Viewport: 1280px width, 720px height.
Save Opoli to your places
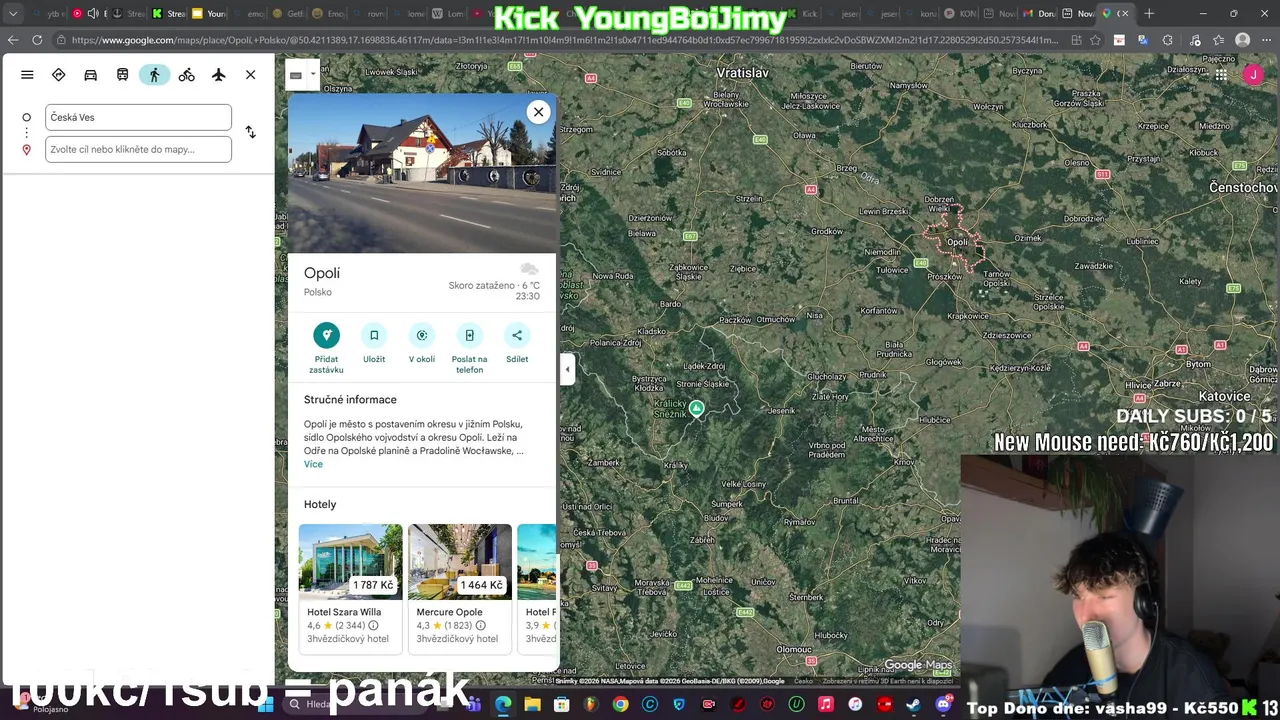[x=374, y=342]
